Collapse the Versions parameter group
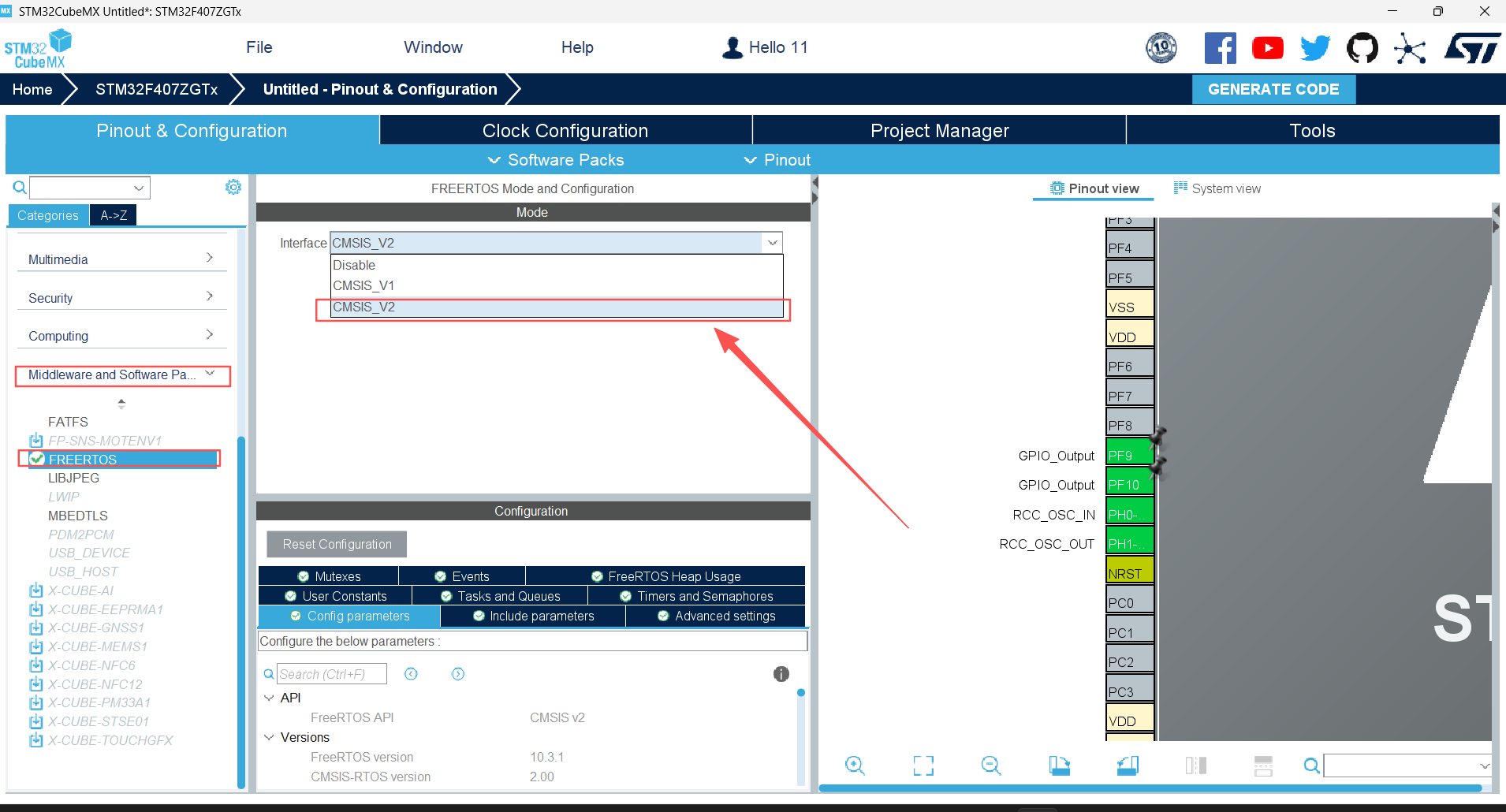Viewport: 1506px width, 812px height. [269, 737]
